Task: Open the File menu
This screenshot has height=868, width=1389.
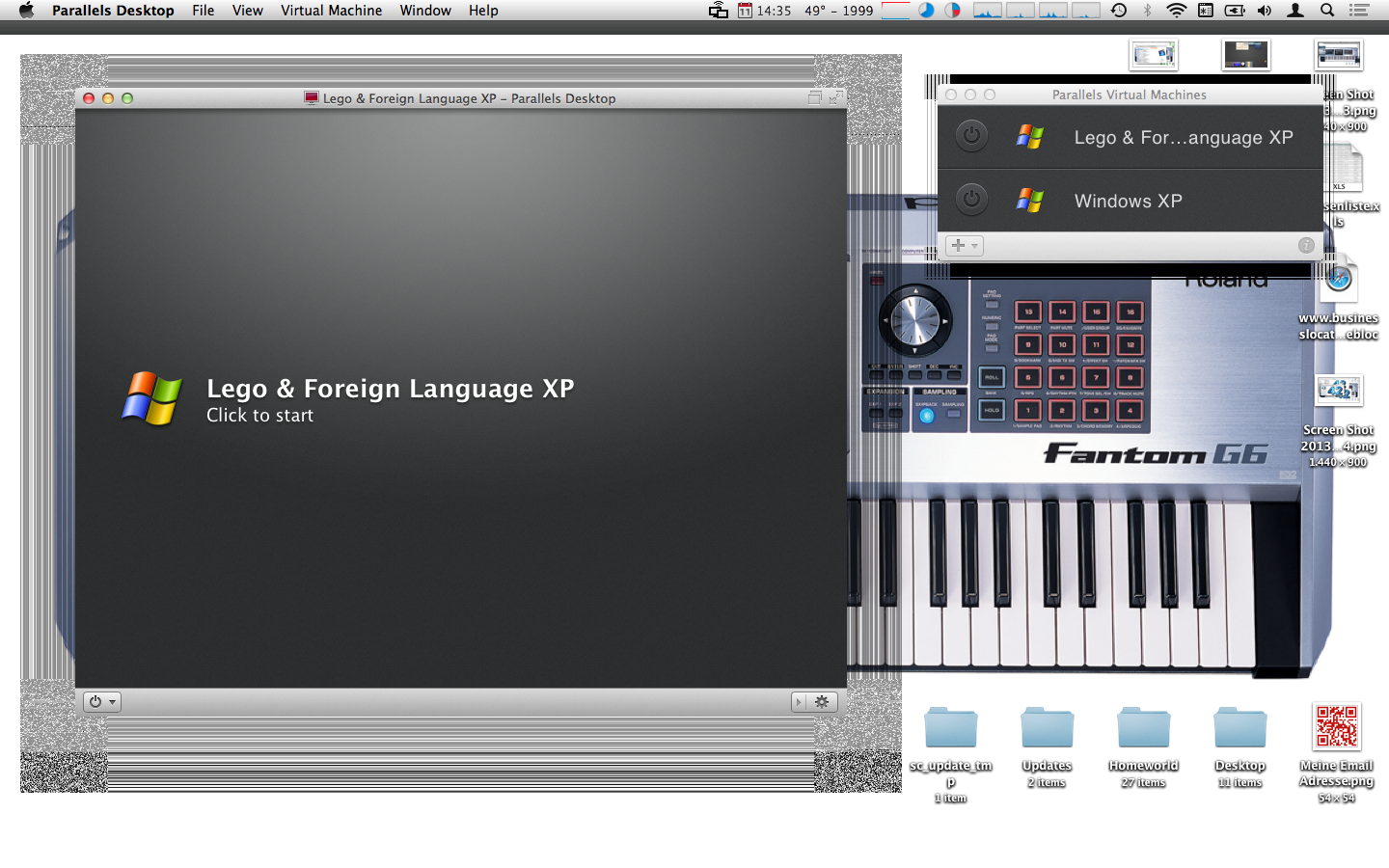Action: click(x=204, y=11)
